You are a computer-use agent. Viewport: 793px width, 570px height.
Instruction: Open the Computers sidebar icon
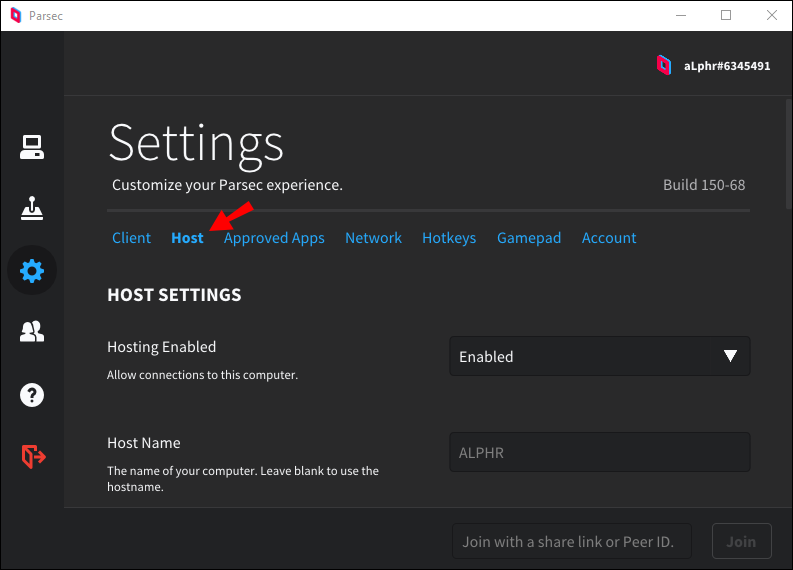pos(32,147)
